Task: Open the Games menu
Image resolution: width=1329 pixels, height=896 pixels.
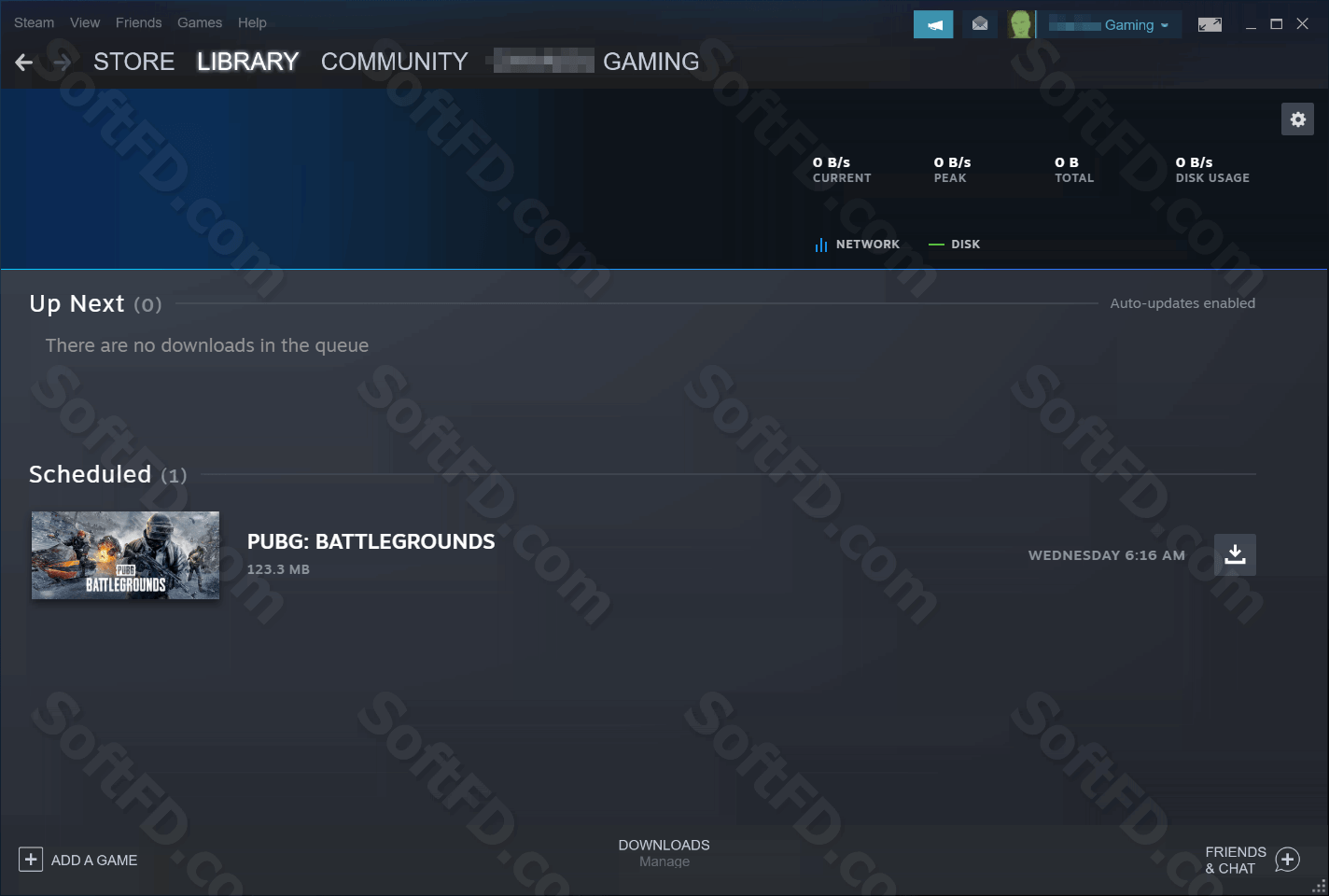Action: pyautogui.click(x=200, y=22)
